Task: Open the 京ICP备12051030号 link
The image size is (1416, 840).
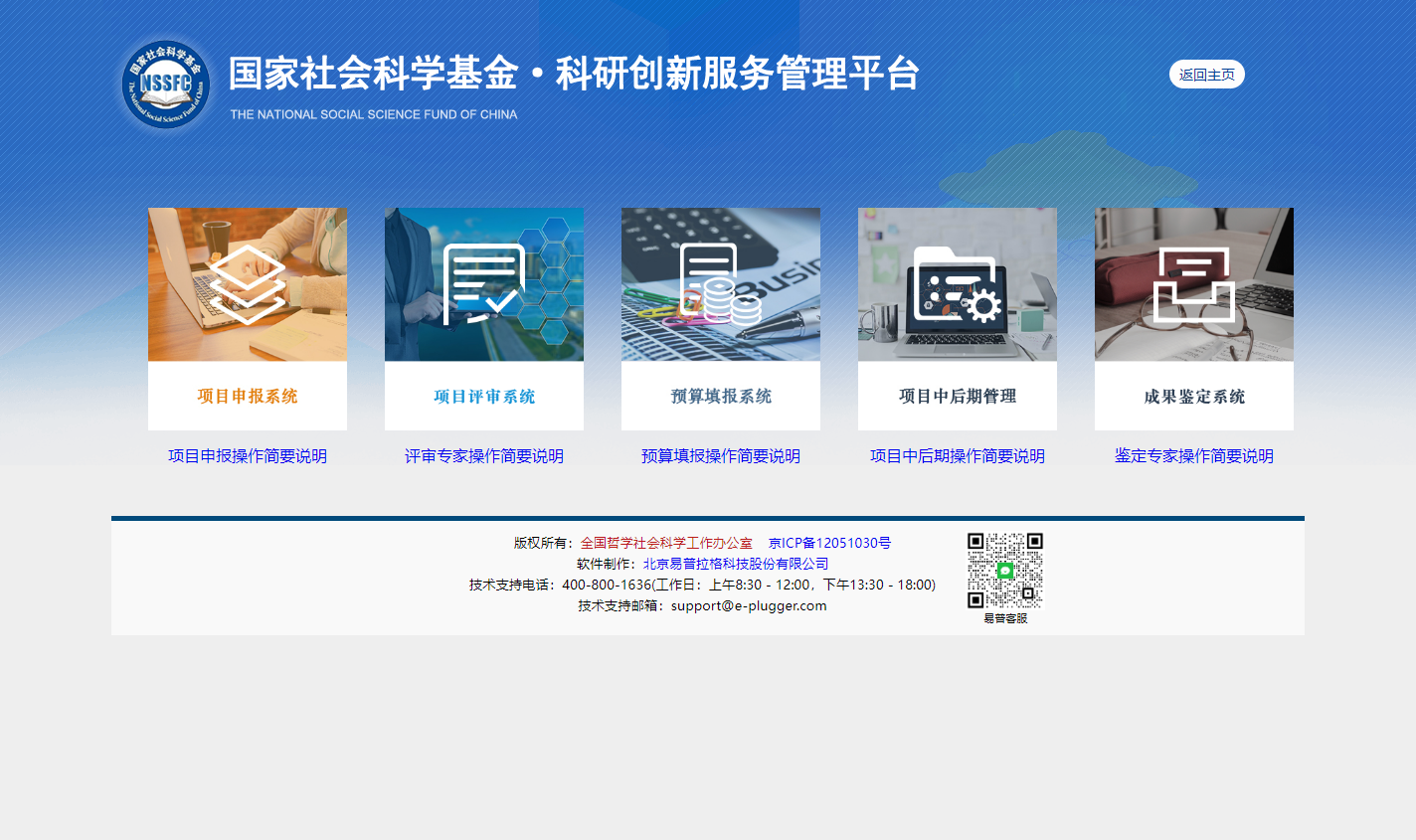Action: (829, 543)
